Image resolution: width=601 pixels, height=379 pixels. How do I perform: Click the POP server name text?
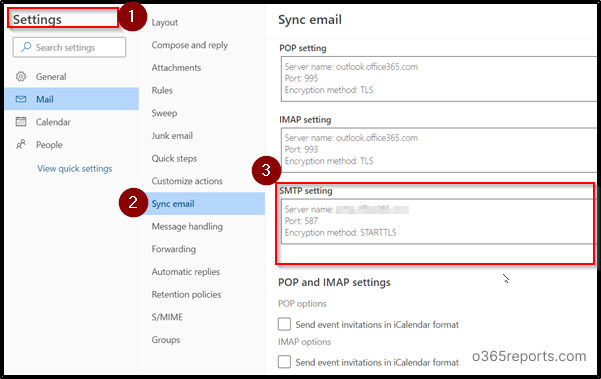351,67
